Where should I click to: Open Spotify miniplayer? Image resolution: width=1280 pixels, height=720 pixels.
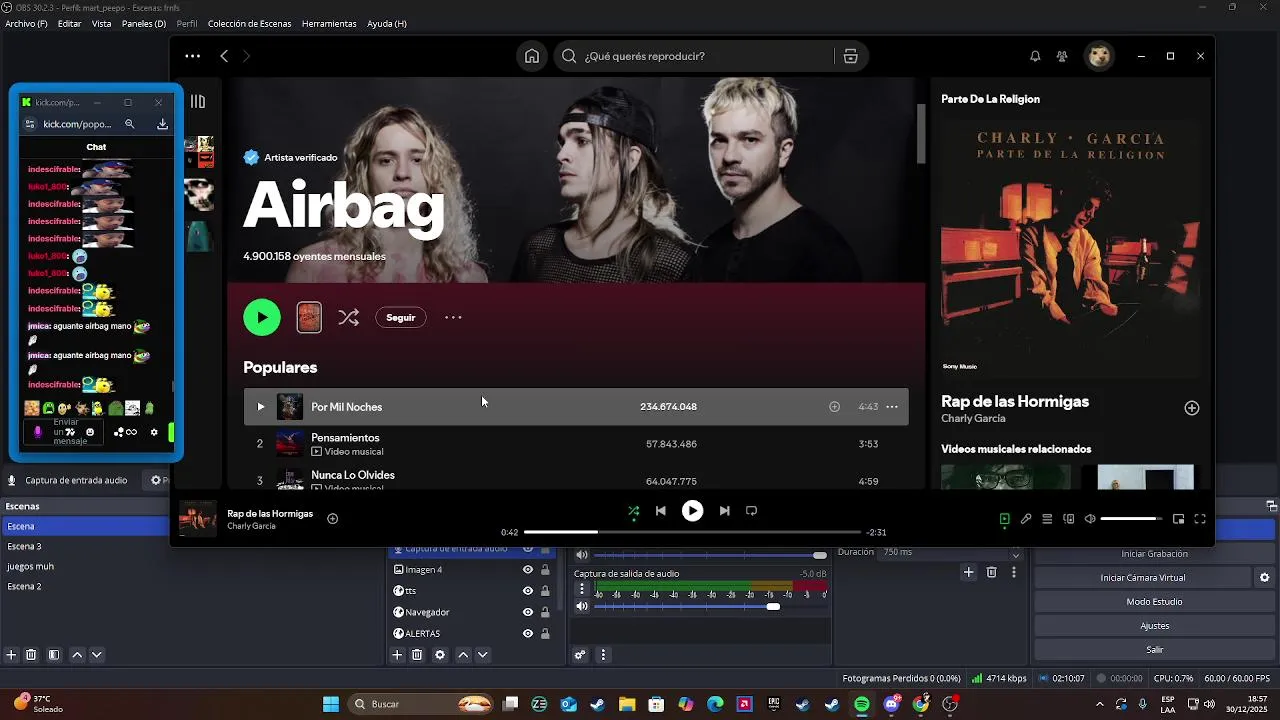pos(1178,519)
